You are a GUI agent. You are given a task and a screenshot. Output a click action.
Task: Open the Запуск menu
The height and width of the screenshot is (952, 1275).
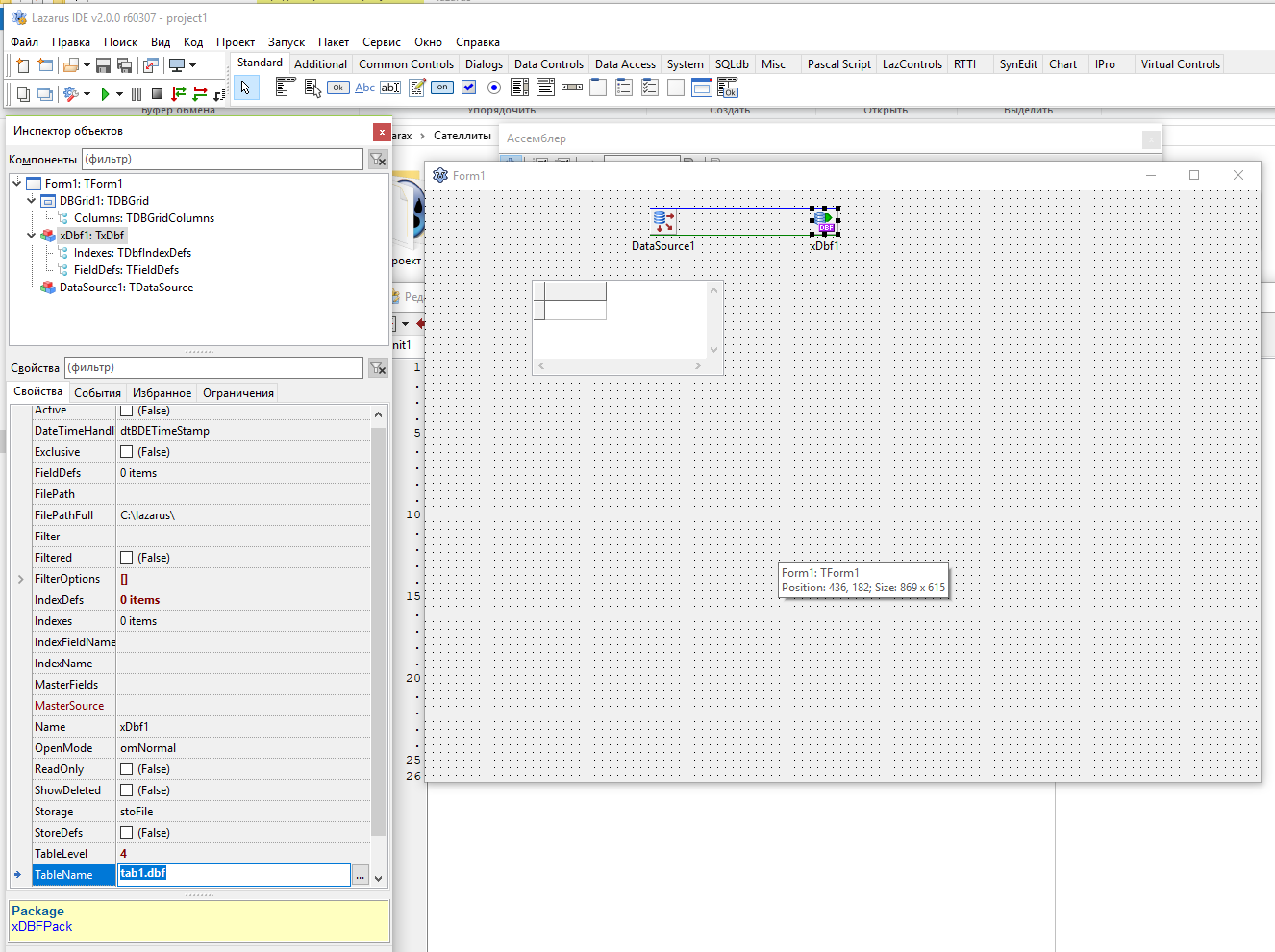click(x=287, y=42)
